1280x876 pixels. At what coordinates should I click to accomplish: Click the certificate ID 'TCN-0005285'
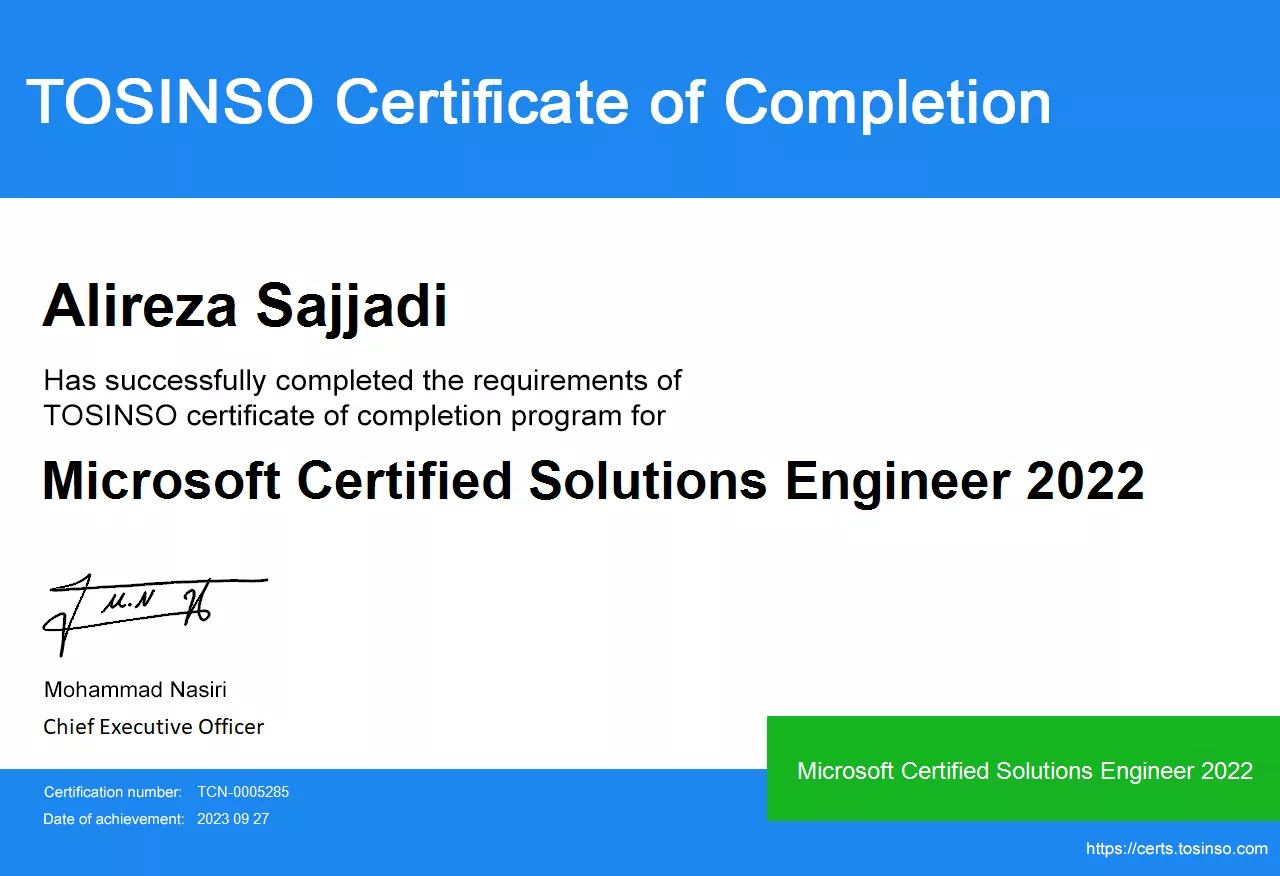click(243, 792)
